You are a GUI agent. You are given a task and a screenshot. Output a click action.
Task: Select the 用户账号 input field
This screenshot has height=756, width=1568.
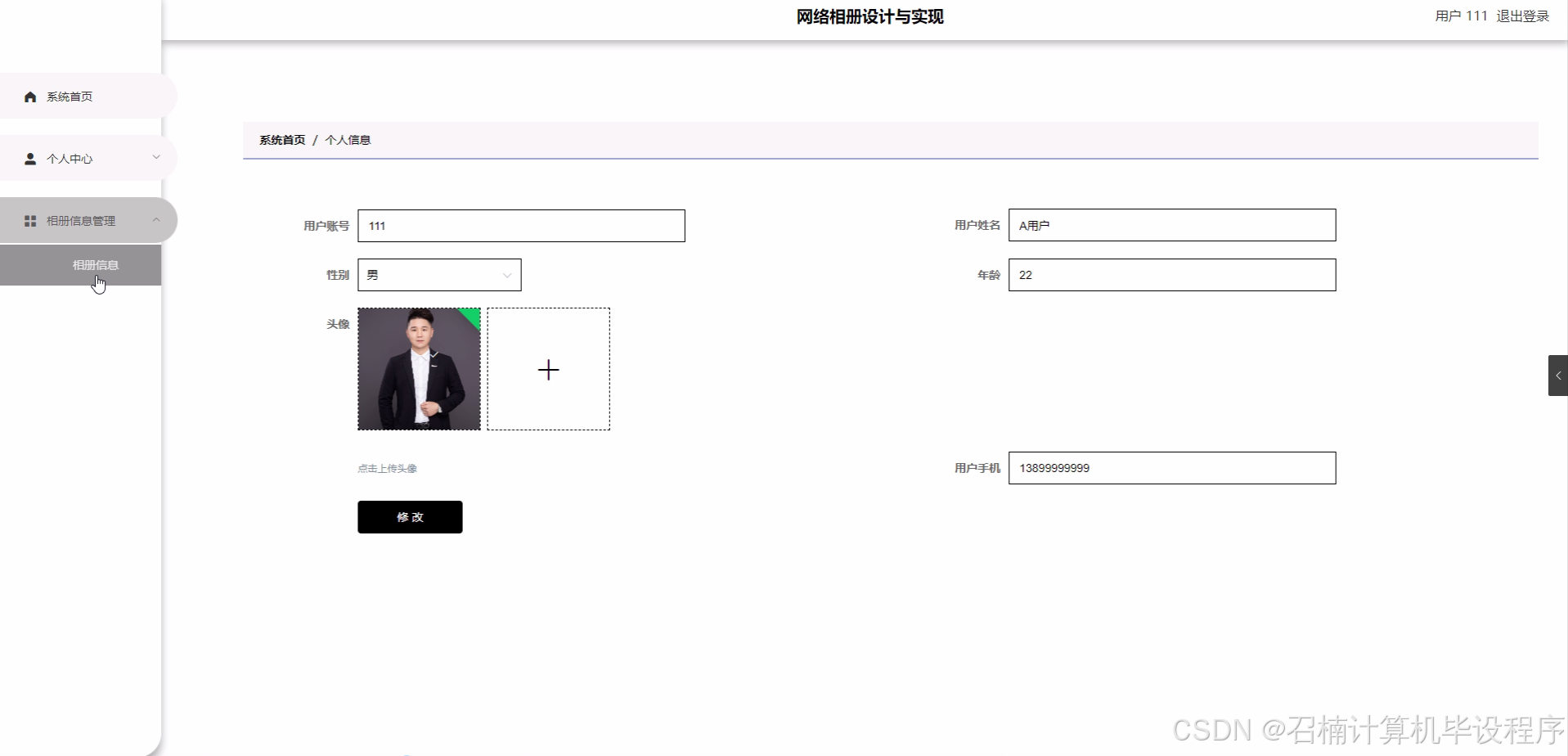pyautogui.click(x=521, y=225)
